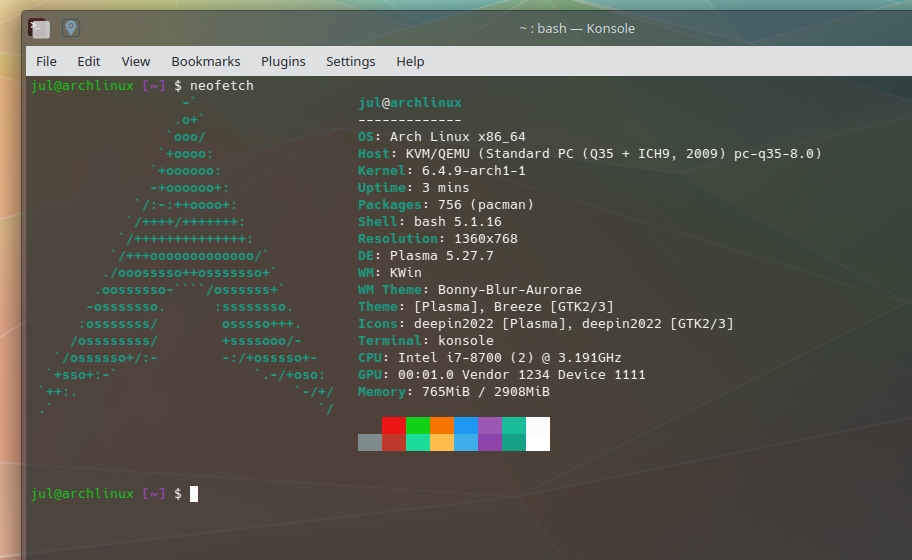Click the red color block in neofetch palette
The height and width of the screenshot is (560, 912).
394,425
